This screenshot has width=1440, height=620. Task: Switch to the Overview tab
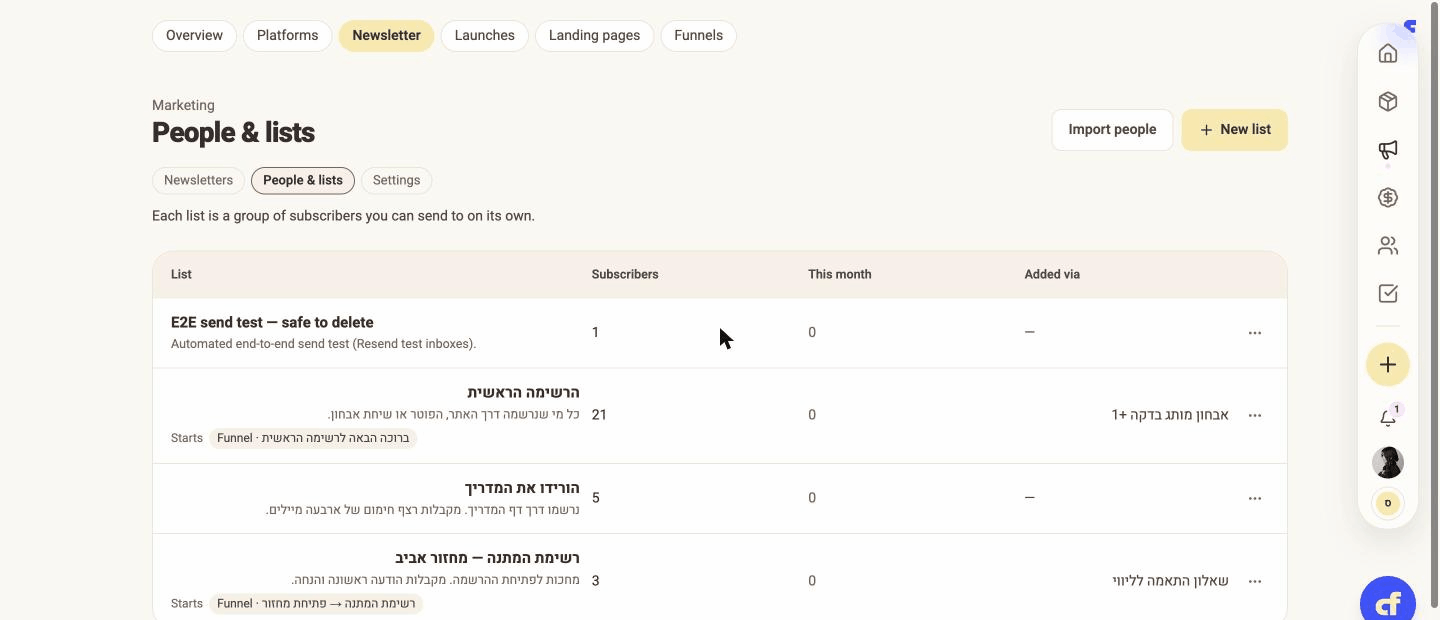tap(194, 36)
